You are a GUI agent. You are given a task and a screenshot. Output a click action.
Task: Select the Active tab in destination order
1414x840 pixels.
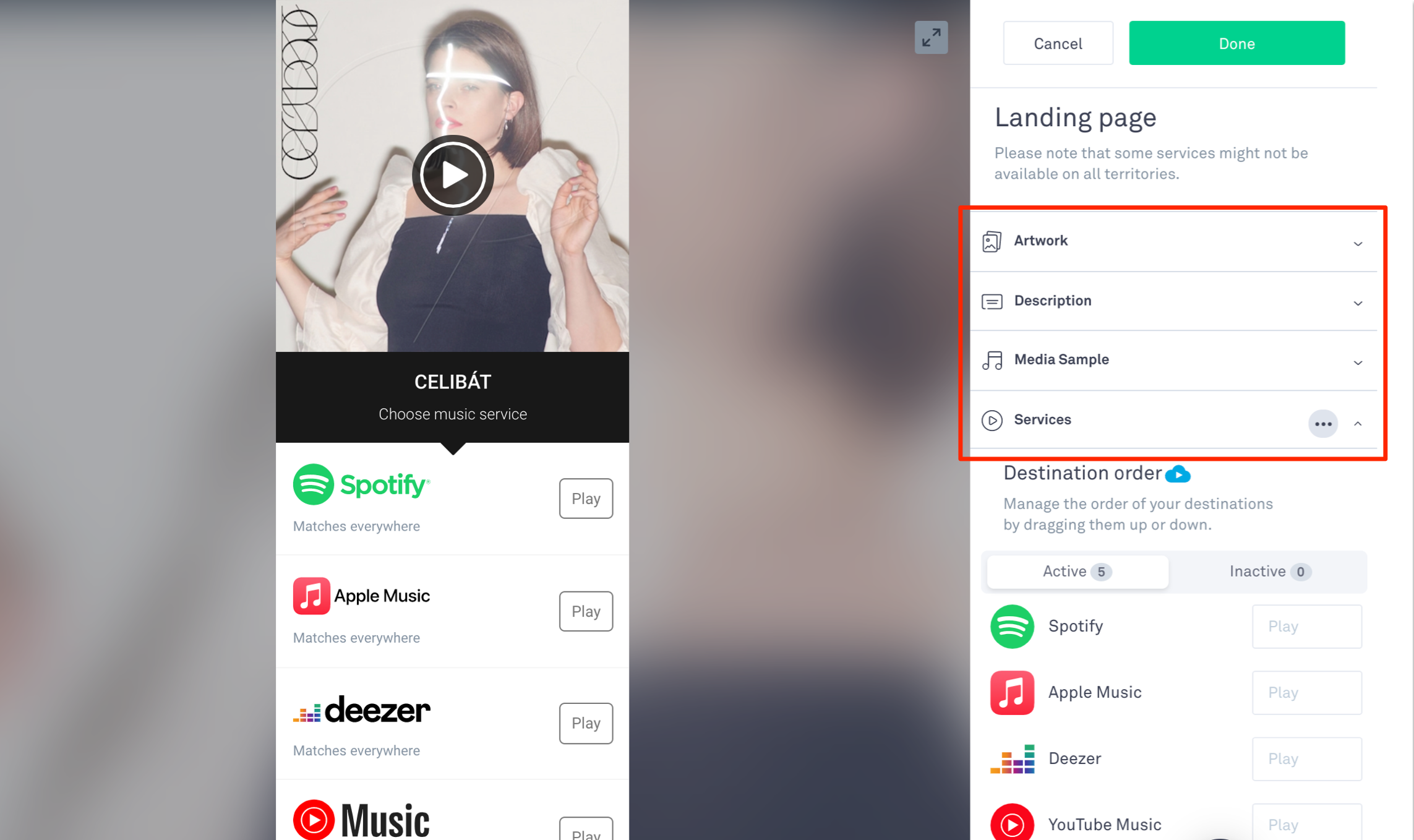(x=1076, y=571)
